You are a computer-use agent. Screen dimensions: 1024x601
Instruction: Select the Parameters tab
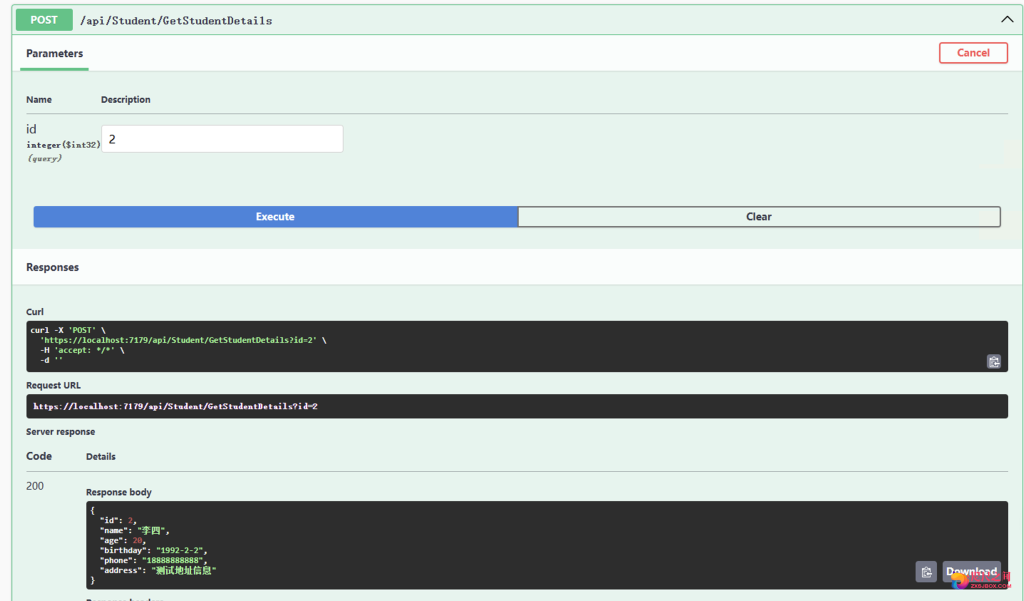click(55, 54)
